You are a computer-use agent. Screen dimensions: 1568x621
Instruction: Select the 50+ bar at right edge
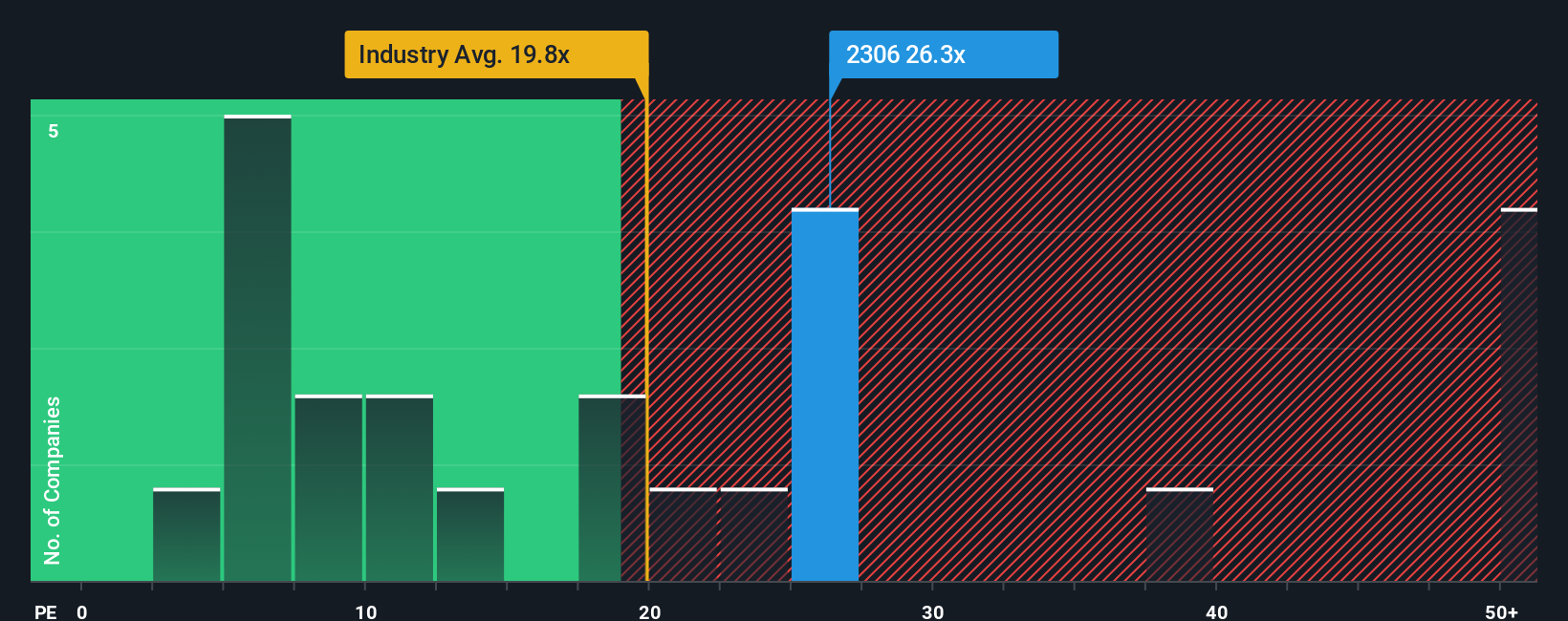[x=1519, y=395]
